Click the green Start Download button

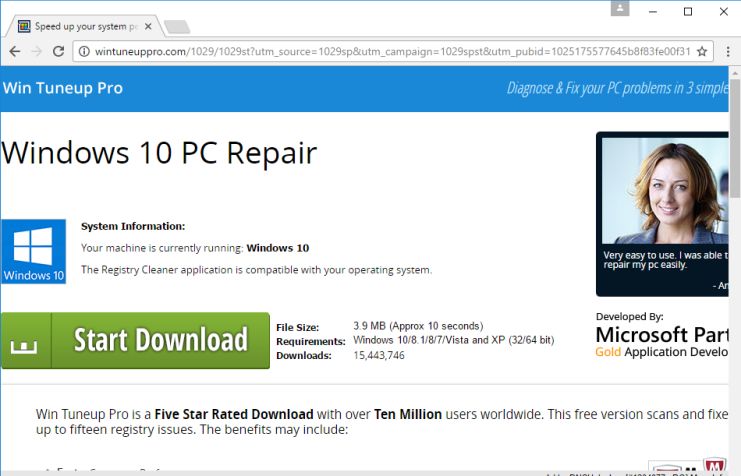click(135, 340)
